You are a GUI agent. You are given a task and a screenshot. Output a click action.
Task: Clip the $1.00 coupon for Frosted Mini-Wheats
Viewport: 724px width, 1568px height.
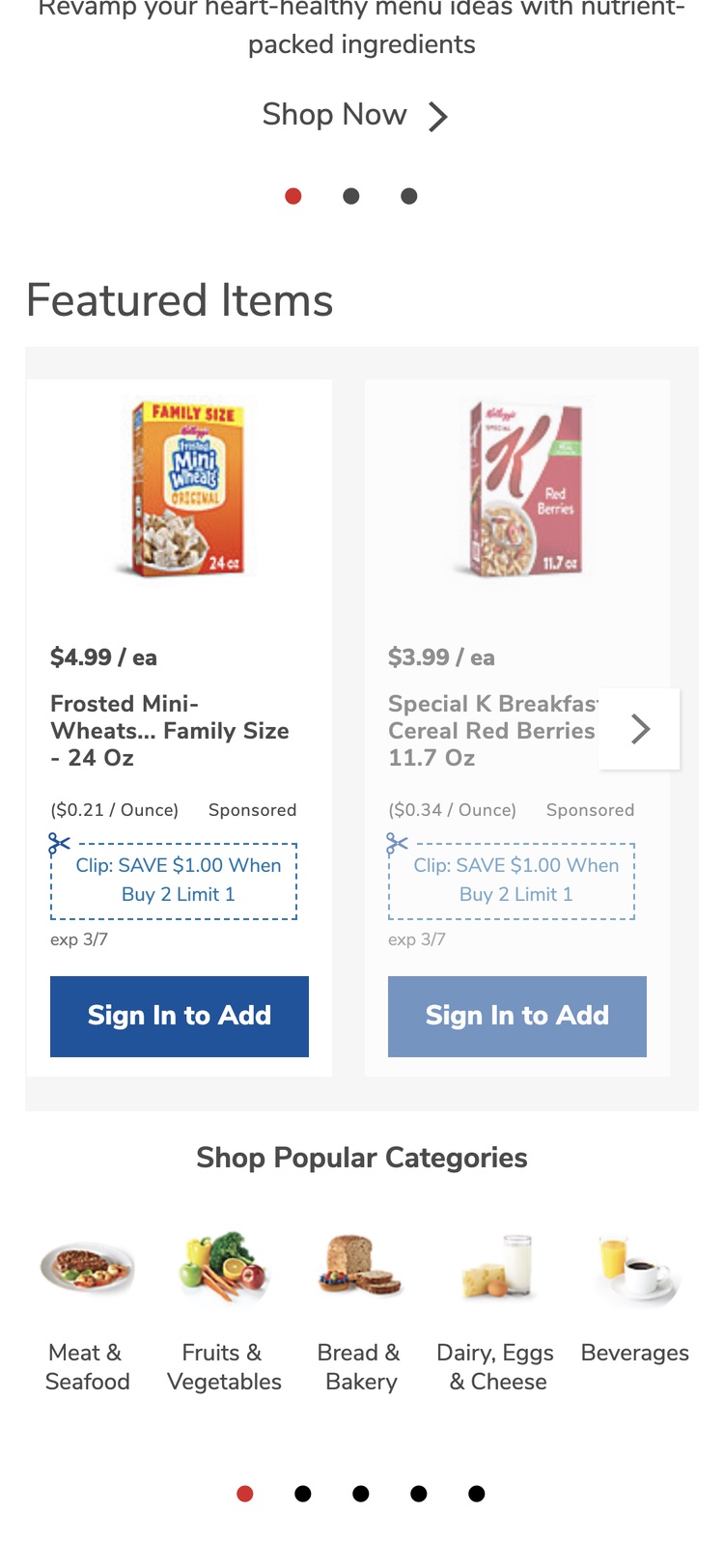[x=179, y=881]
